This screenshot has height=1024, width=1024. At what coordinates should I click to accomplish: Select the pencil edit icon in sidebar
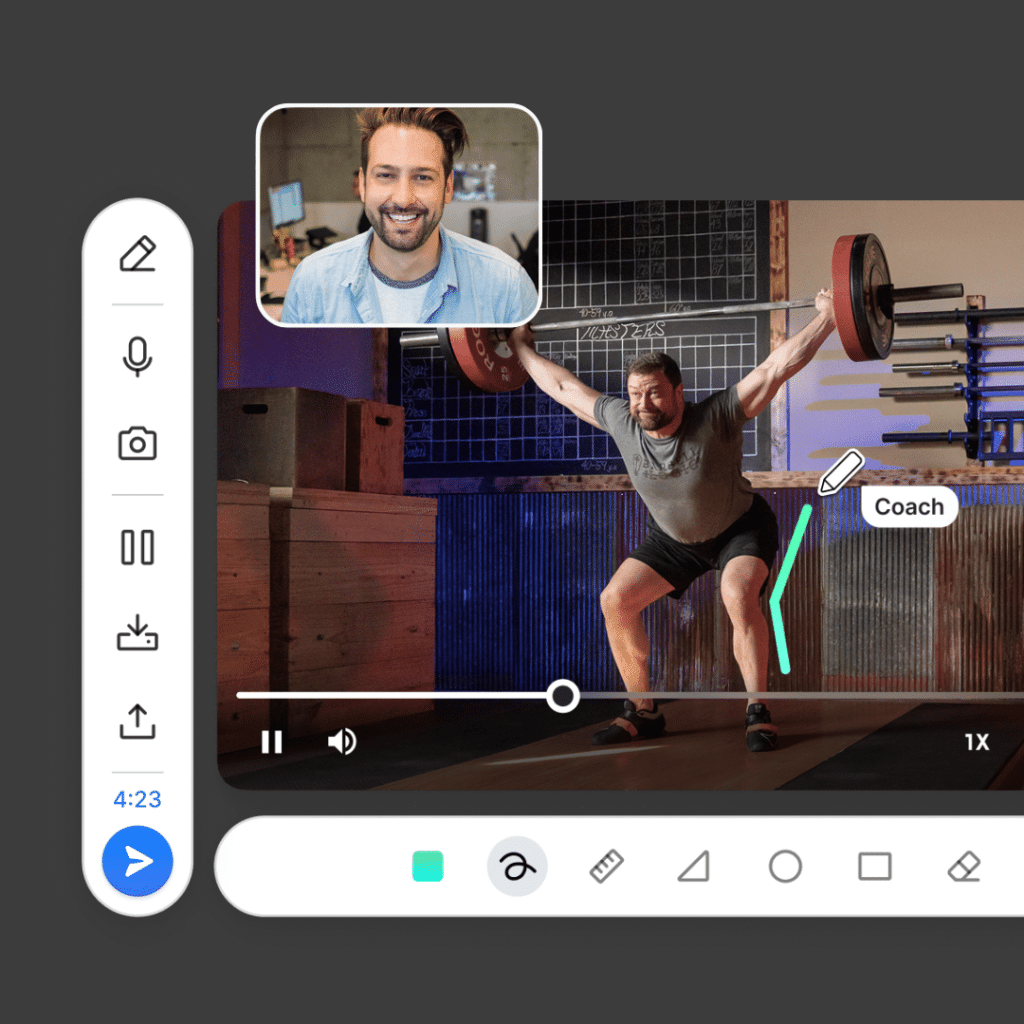[137, 254]
